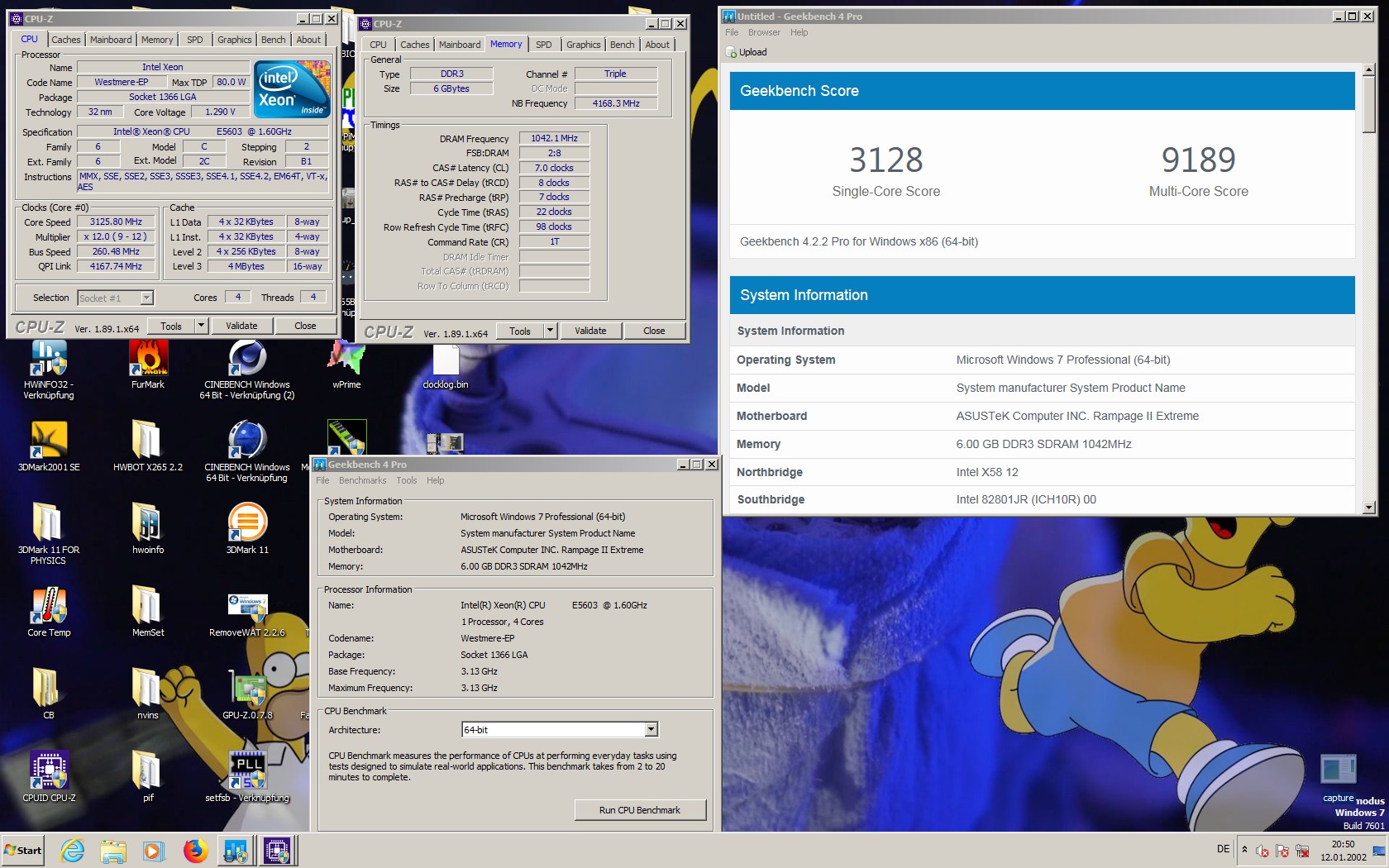This screenshot has width=1389, height=868.
Task: Launch FurMark desktop icon
Action: (148, 365)
